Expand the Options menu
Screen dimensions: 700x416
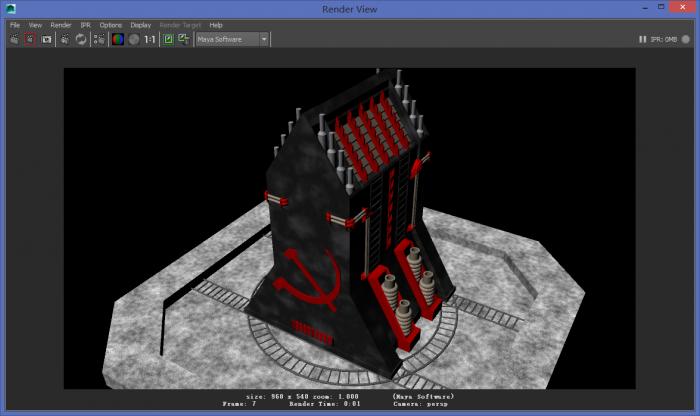(110, 24)
